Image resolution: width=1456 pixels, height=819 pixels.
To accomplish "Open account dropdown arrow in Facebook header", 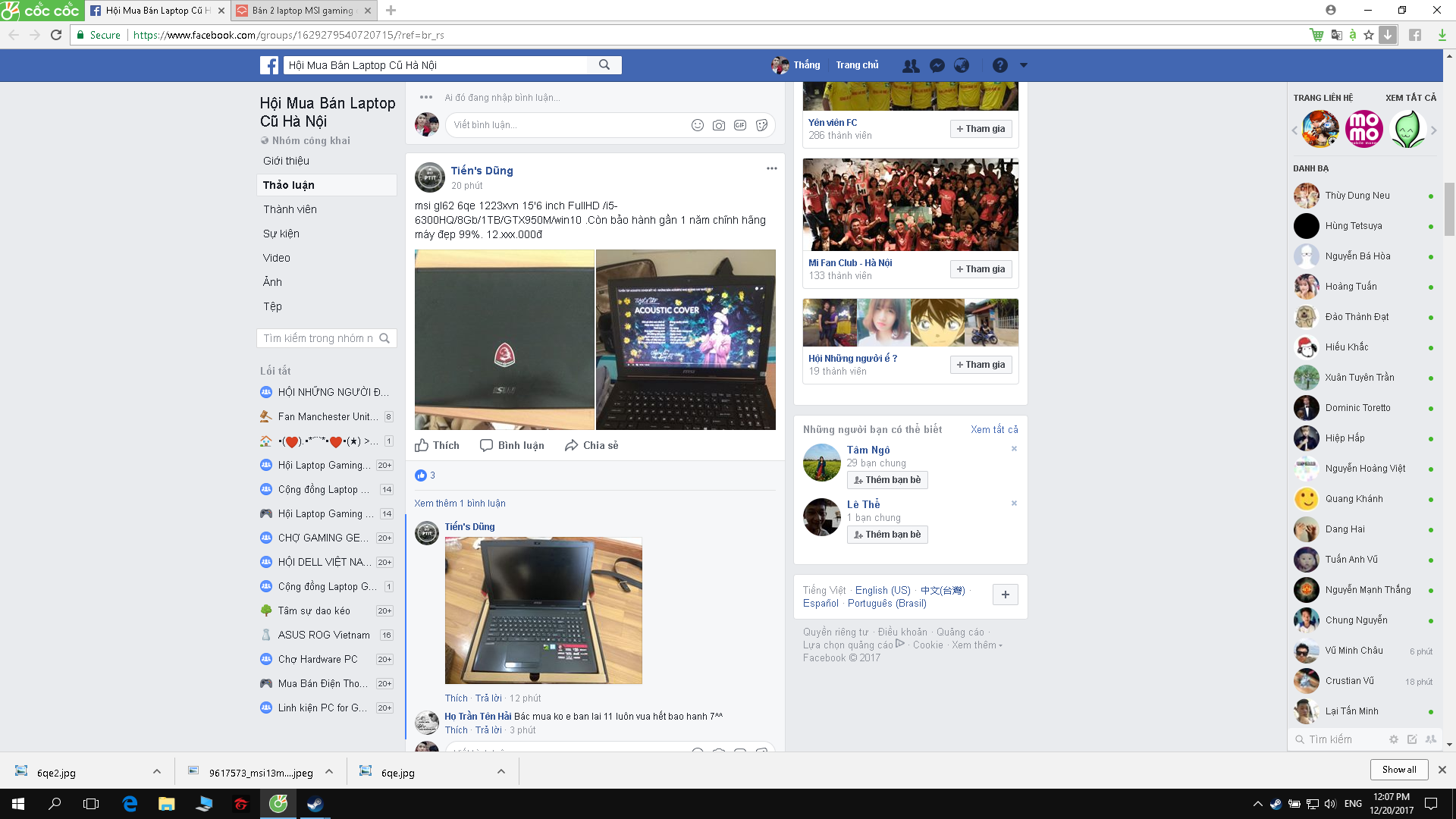I will (1023, 65).
